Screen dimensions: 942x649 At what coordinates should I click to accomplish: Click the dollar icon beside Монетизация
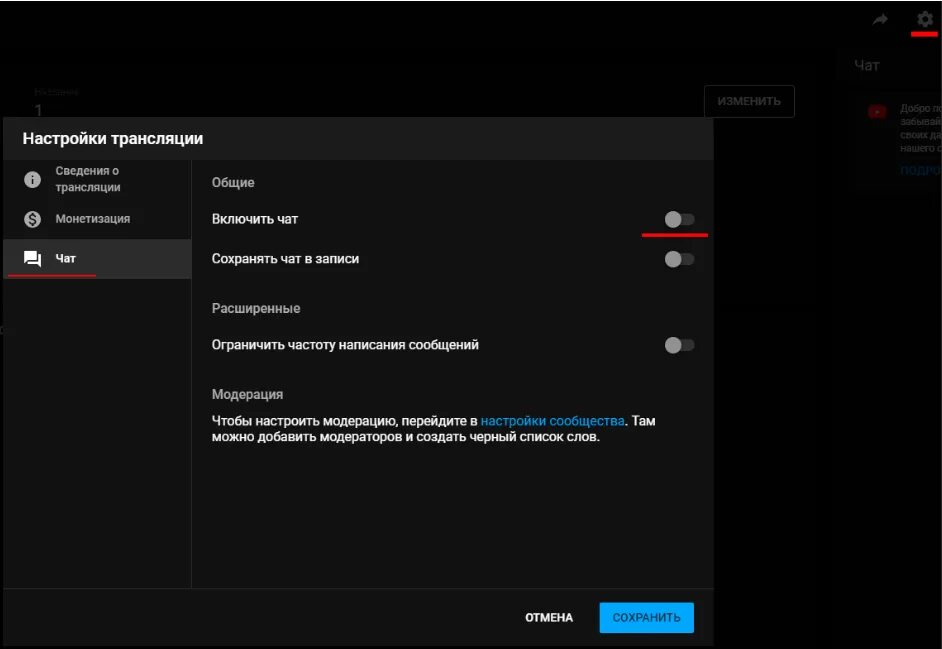point(32,219)
